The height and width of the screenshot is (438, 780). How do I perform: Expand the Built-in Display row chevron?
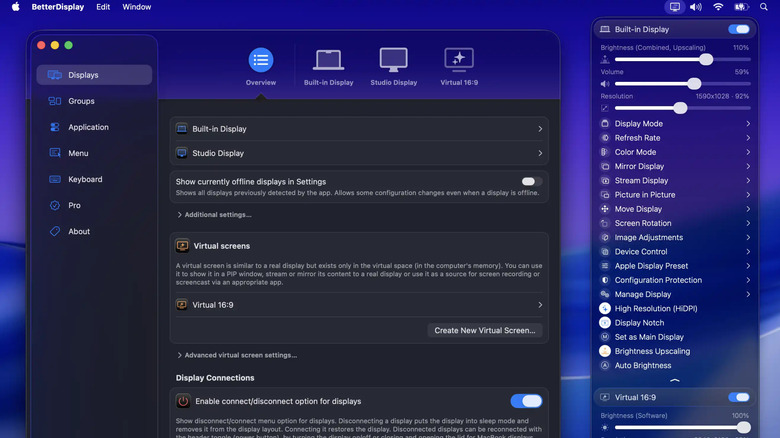(540, 129)
